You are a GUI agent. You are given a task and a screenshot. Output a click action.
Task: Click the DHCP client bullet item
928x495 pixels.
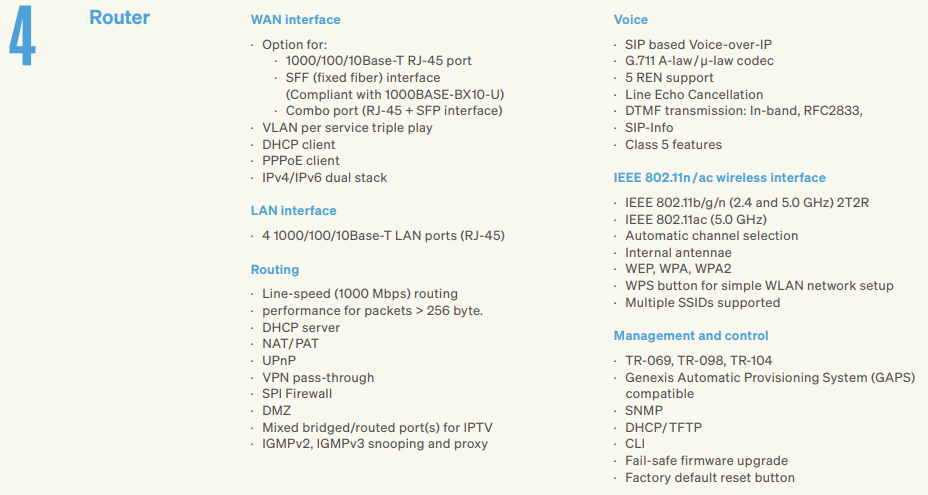point(299,144)
